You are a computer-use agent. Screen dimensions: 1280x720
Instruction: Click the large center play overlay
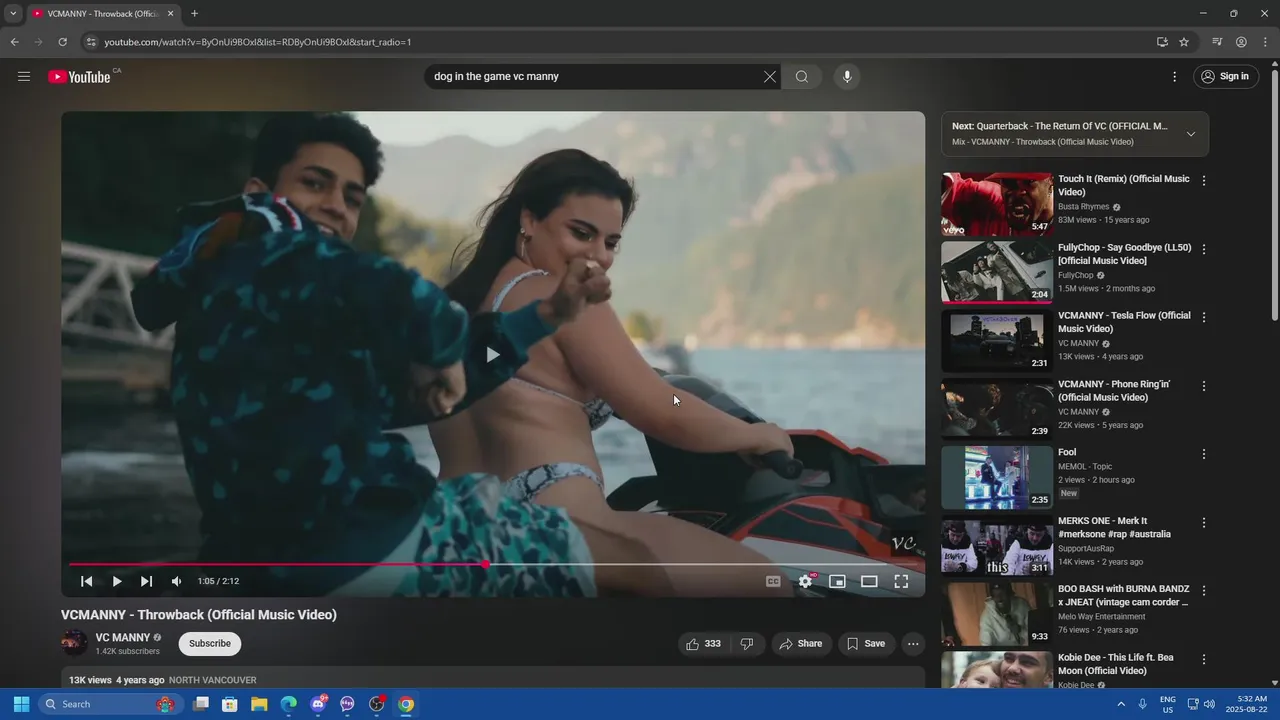click(x=492, y=354)
